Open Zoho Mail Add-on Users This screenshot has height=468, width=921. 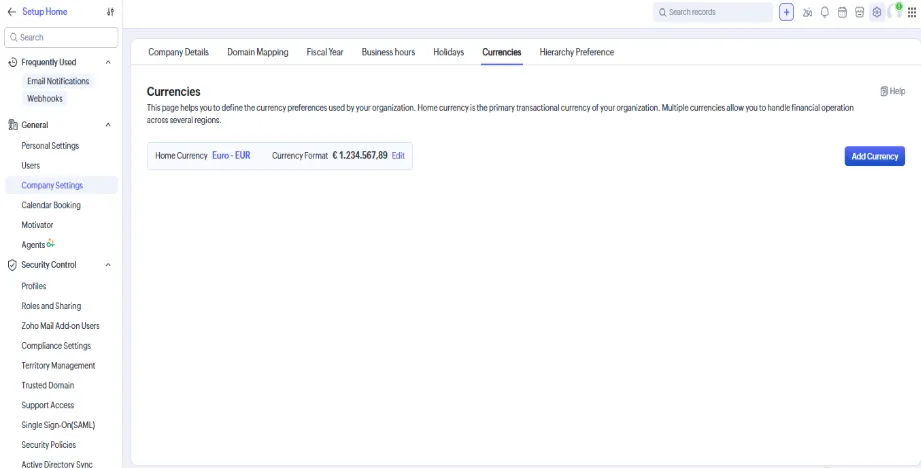click(x=60, y=326)
